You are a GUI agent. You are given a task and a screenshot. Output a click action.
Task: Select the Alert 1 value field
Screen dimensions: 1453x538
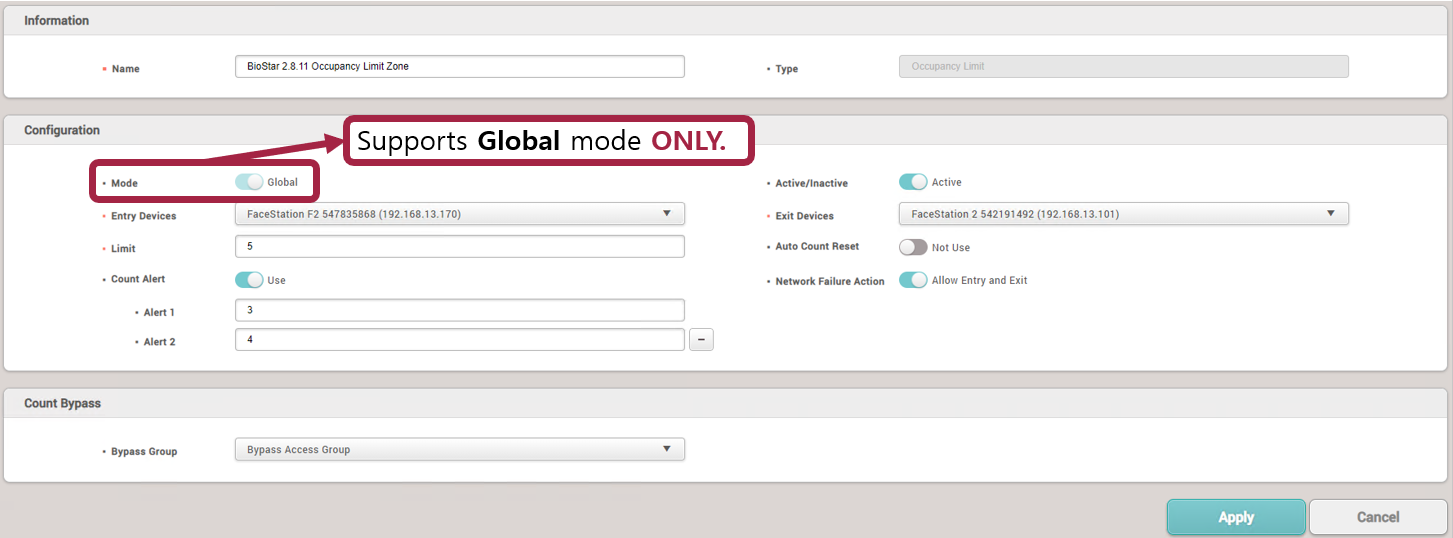pyautogui.click(x=459, y=310)
